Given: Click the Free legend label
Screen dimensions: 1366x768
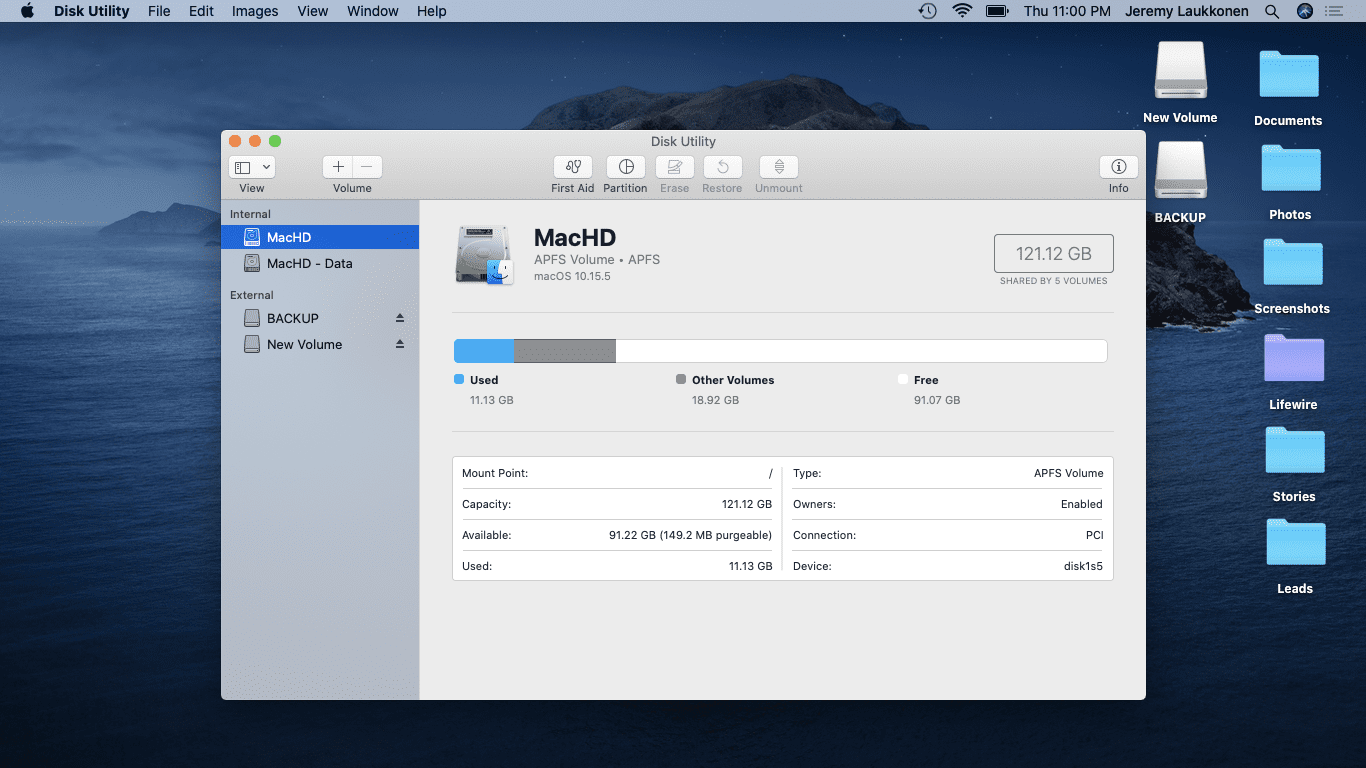Looking at the screenshot, I should [x=926, y=380].
